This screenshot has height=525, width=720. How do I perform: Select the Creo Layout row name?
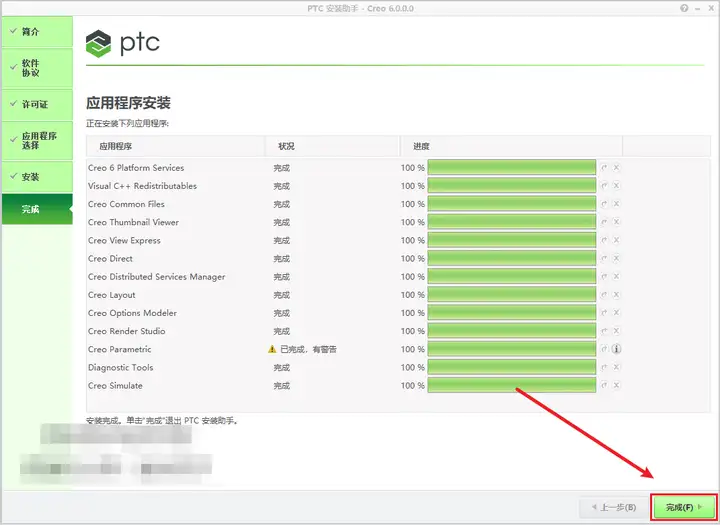pyautogui.click(x=112, y=295)
